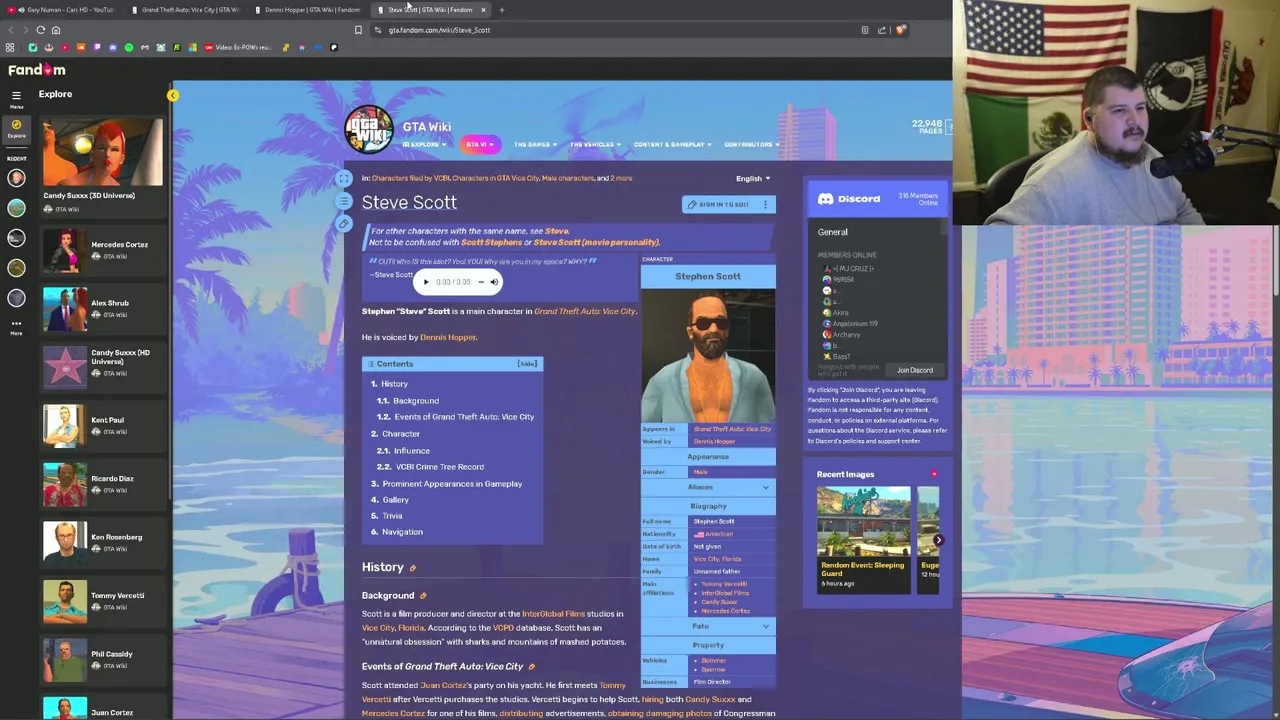Hide the Contents table
1280x720 pixels.
(x=527, y=364)
